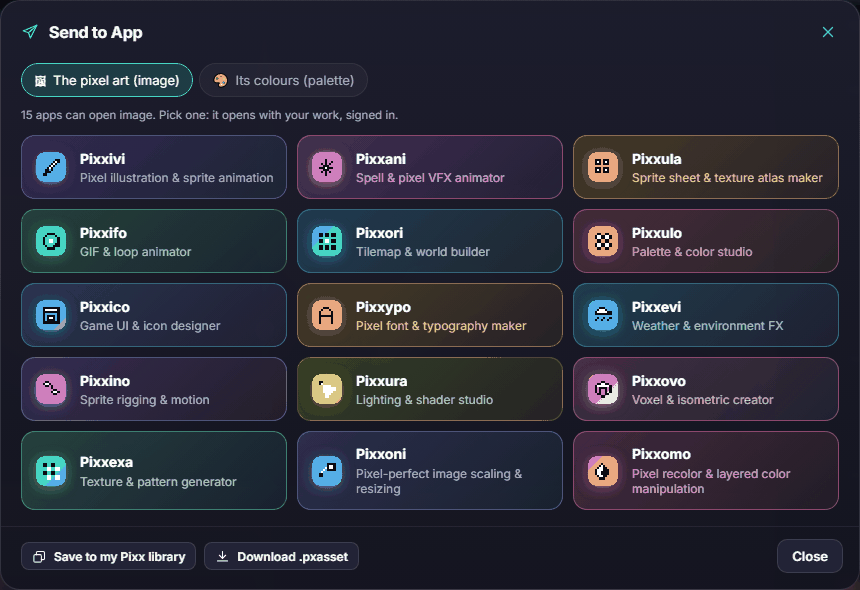
Task: Click the Pixxino app name
Action: click(105, 381)
